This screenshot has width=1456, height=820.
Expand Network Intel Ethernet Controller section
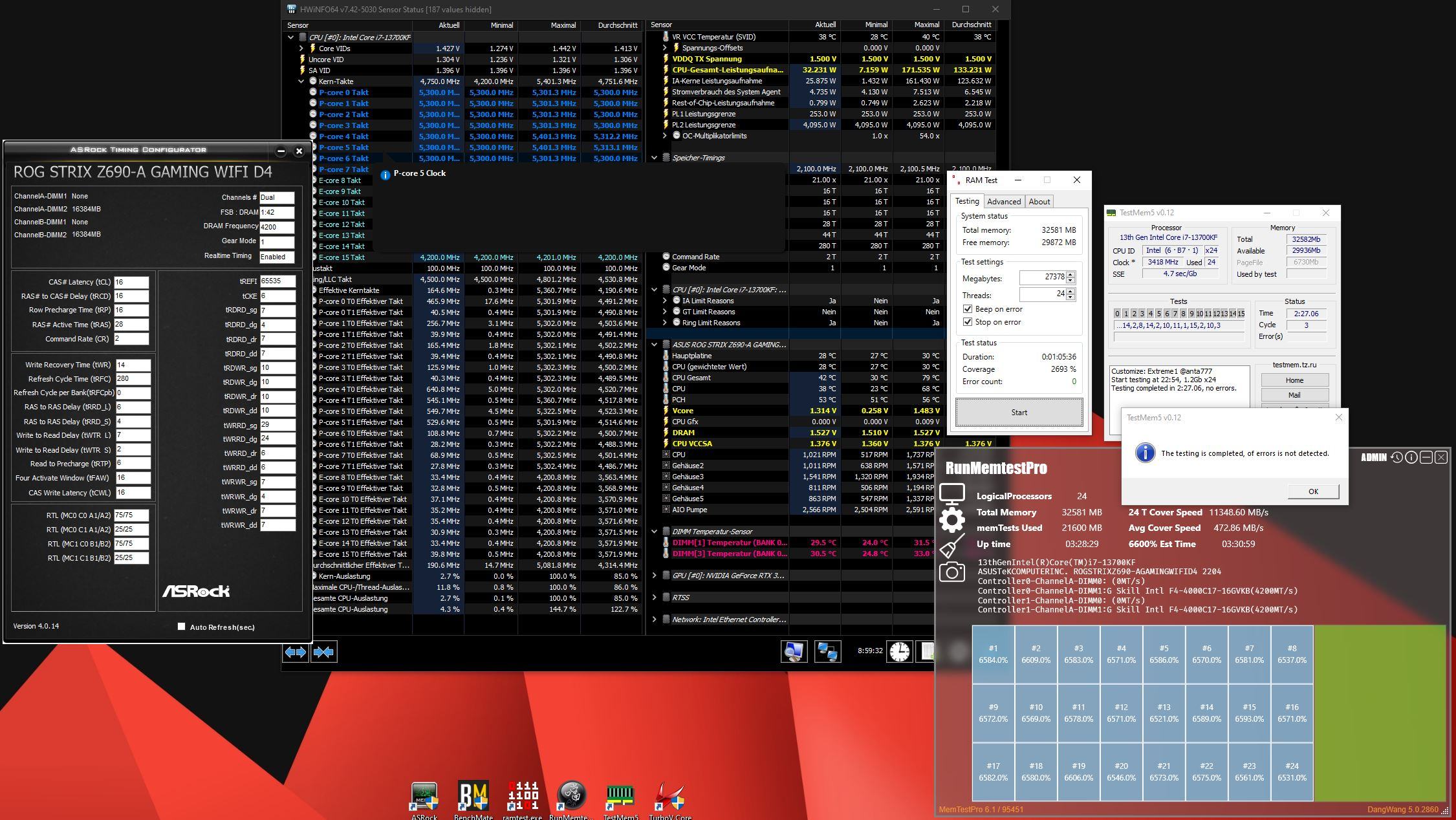pos(654,620)
